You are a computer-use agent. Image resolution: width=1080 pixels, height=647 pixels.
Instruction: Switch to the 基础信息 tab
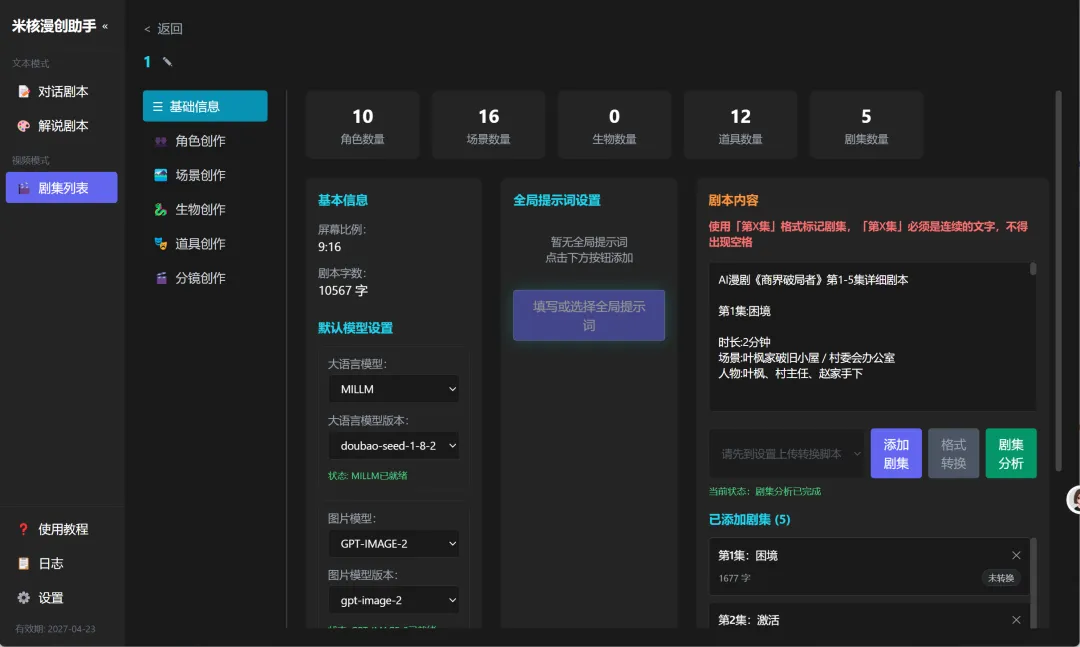point(205,106)
